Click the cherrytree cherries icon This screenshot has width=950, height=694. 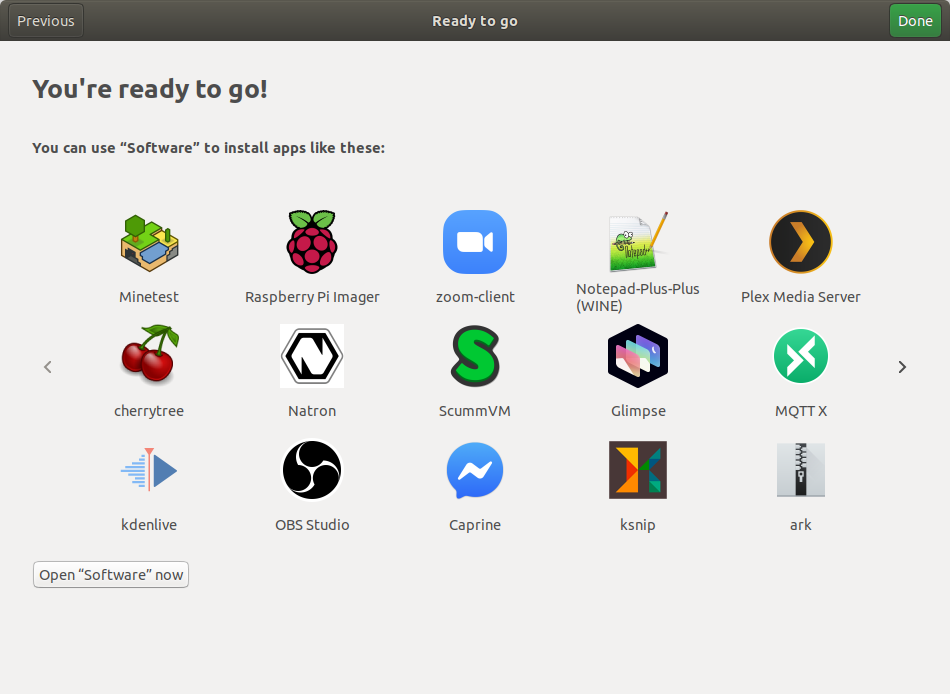[x=150, y=355]
